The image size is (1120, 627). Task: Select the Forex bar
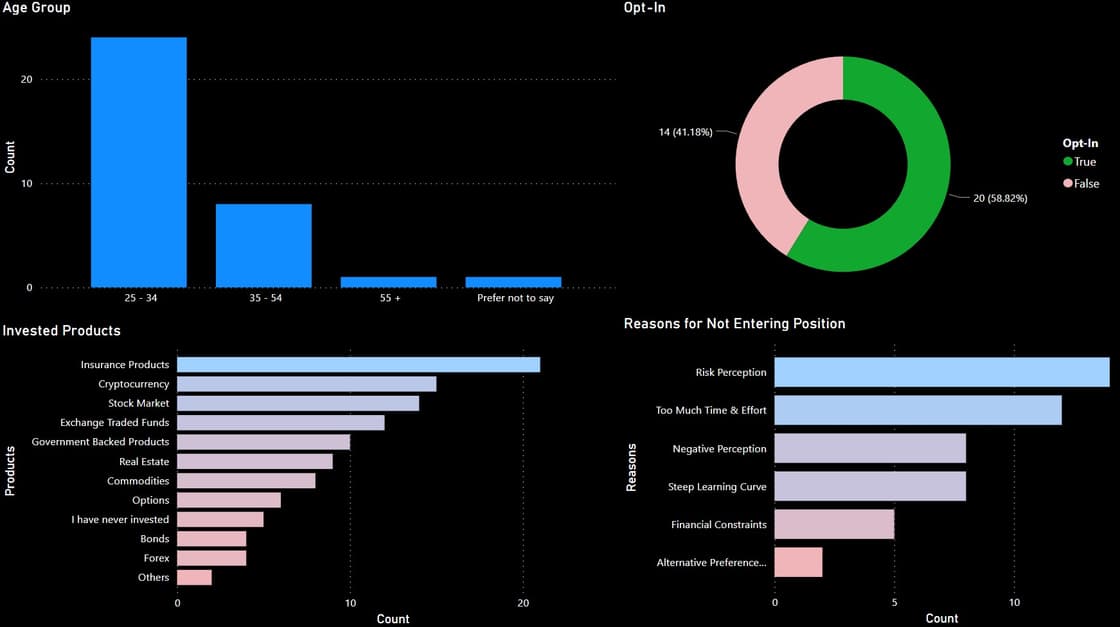[x=211, y=558]
